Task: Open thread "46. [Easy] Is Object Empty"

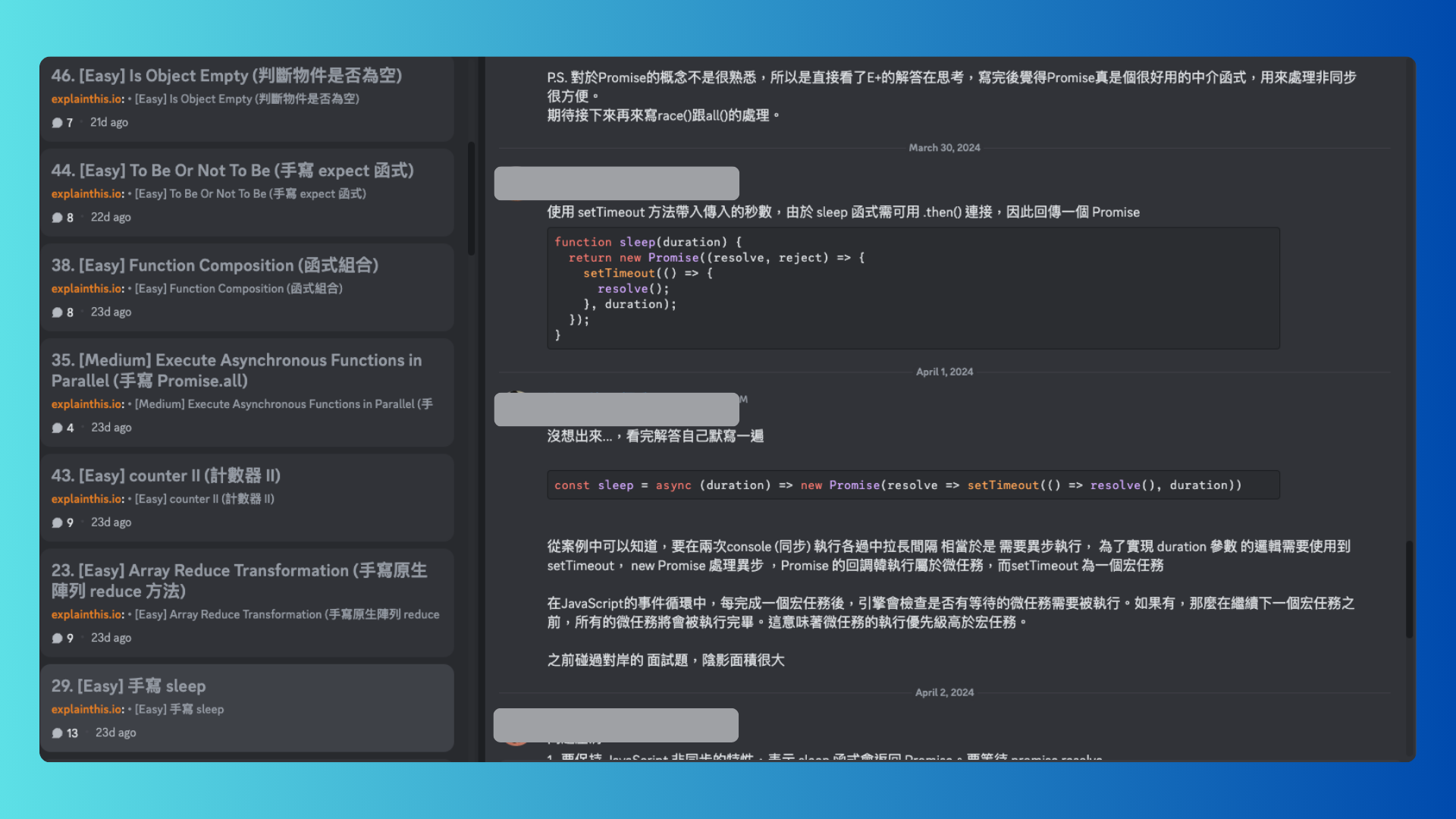Action: pyautogui.click(x=227, y=76)
